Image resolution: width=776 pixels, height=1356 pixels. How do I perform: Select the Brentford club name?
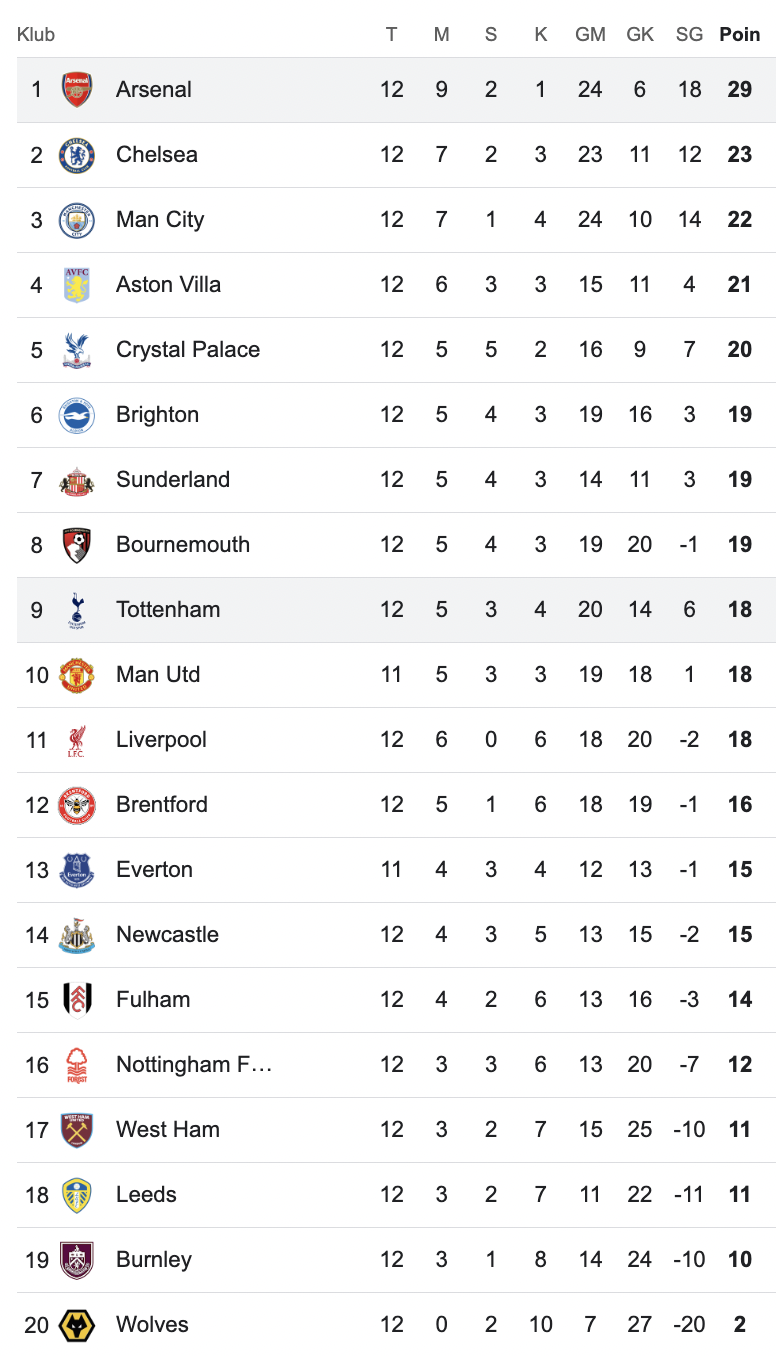162,805
